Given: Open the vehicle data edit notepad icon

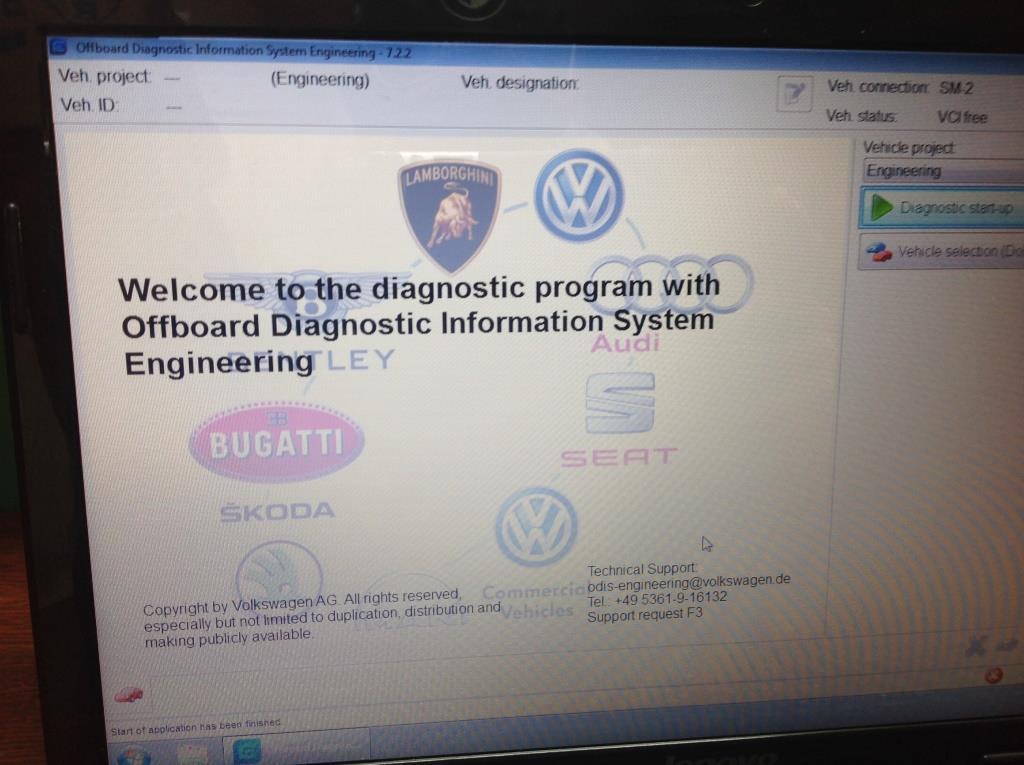Looking at the screenshot, I should (x=794, y=94).
